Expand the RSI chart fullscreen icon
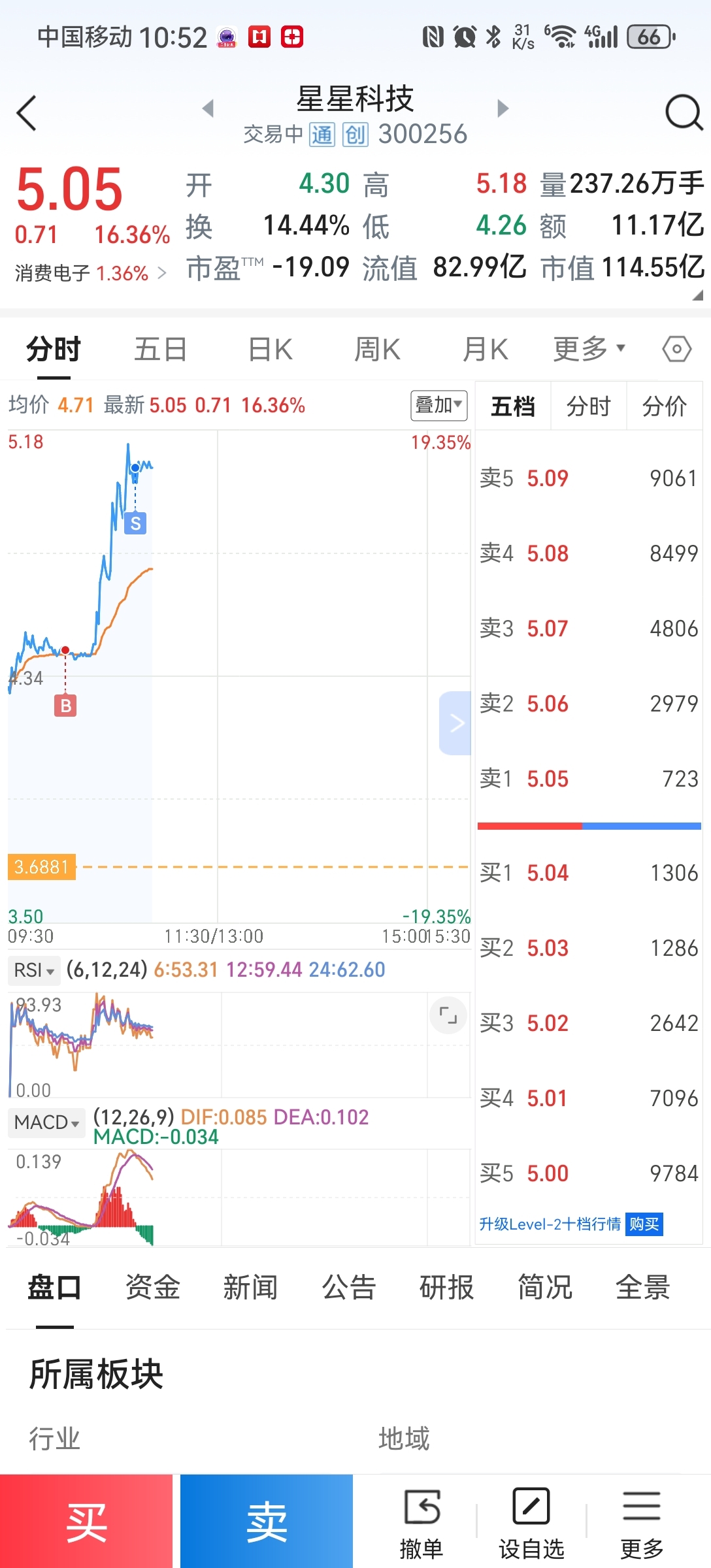Screen dimensions: 711x1568 coord(448,1015)
